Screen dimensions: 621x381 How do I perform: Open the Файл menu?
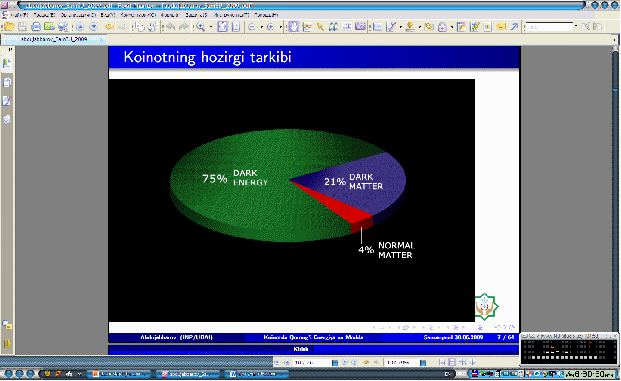19,15
